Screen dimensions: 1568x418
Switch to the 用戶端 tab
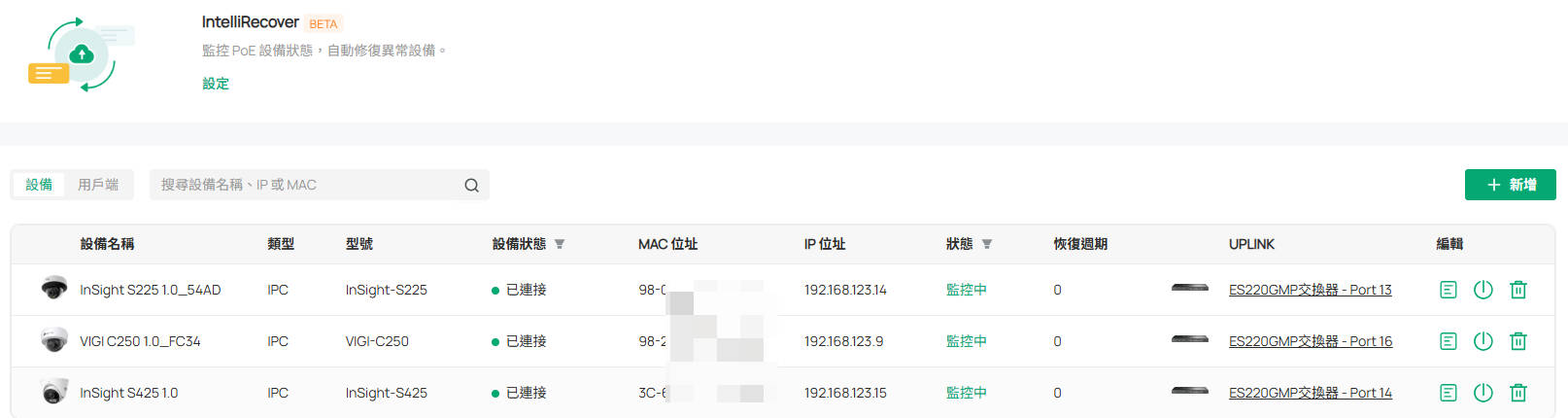tap(98, 185)
